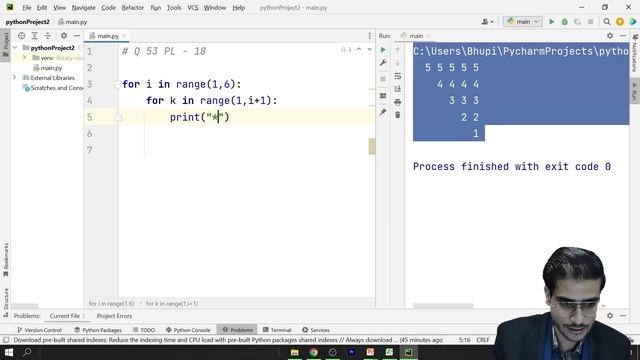Click the stop square in Run panel
This screenshot has height=360, width=640.
[x=383, y=79]
